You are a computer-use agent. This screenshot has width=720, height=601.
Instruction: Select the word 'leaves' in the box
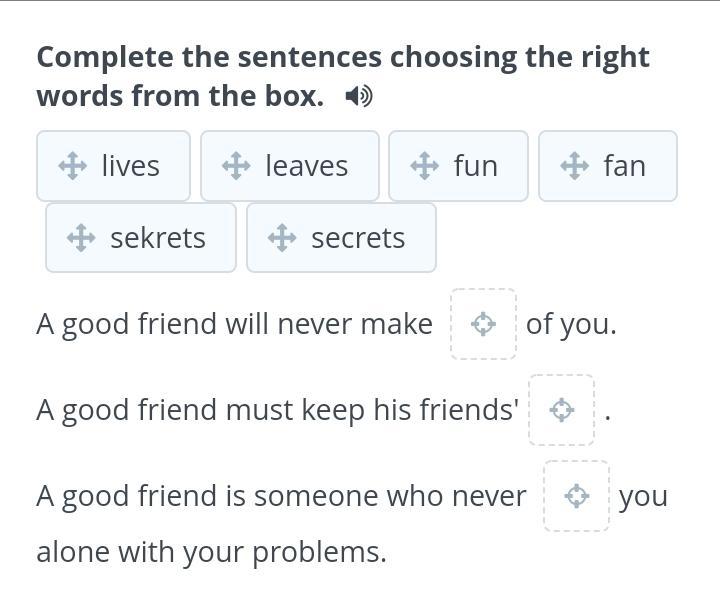pos(306,166)
